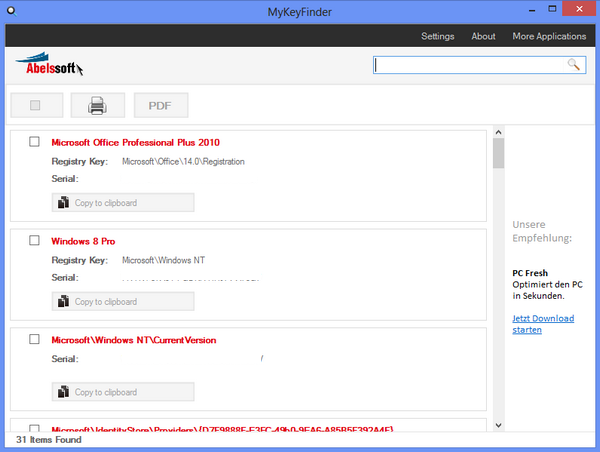Click the PC Fresh recommendation title
The height and width of the screenshot is (452, 600).
click(x=530, y=273)
